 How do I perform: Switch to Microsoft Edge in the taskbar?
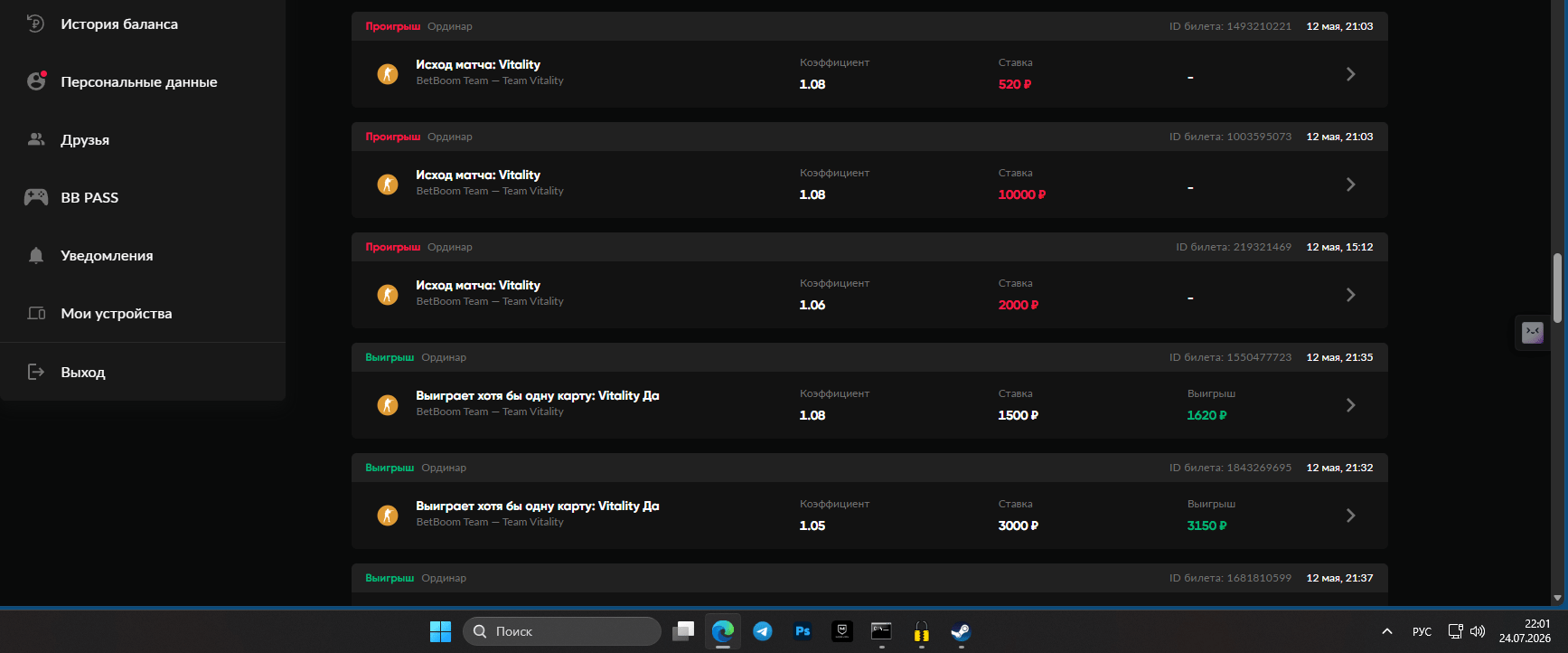click(723, 631)
